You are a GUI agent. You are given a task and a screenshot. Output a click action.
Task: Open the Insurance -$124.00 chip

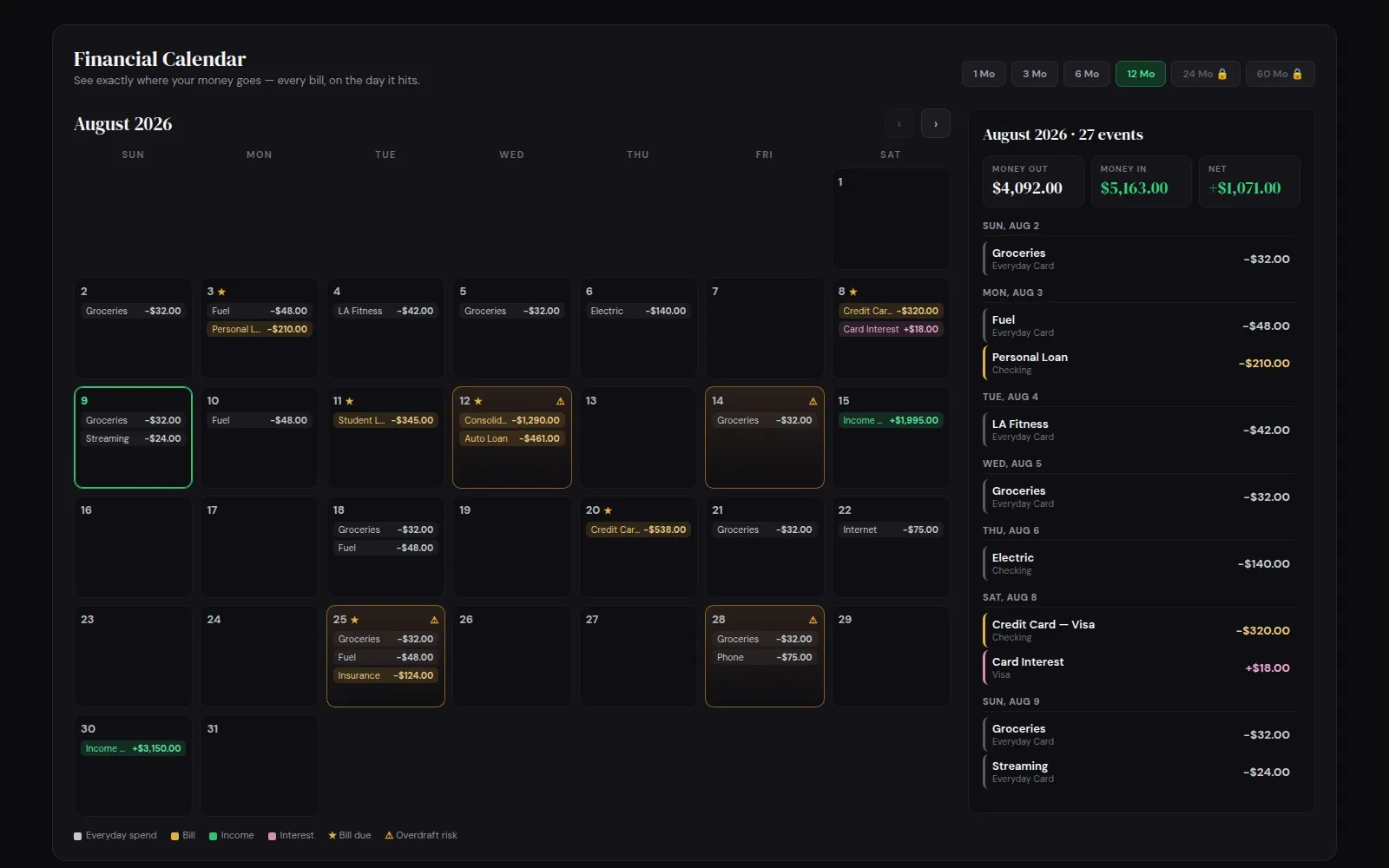(385, 675)
